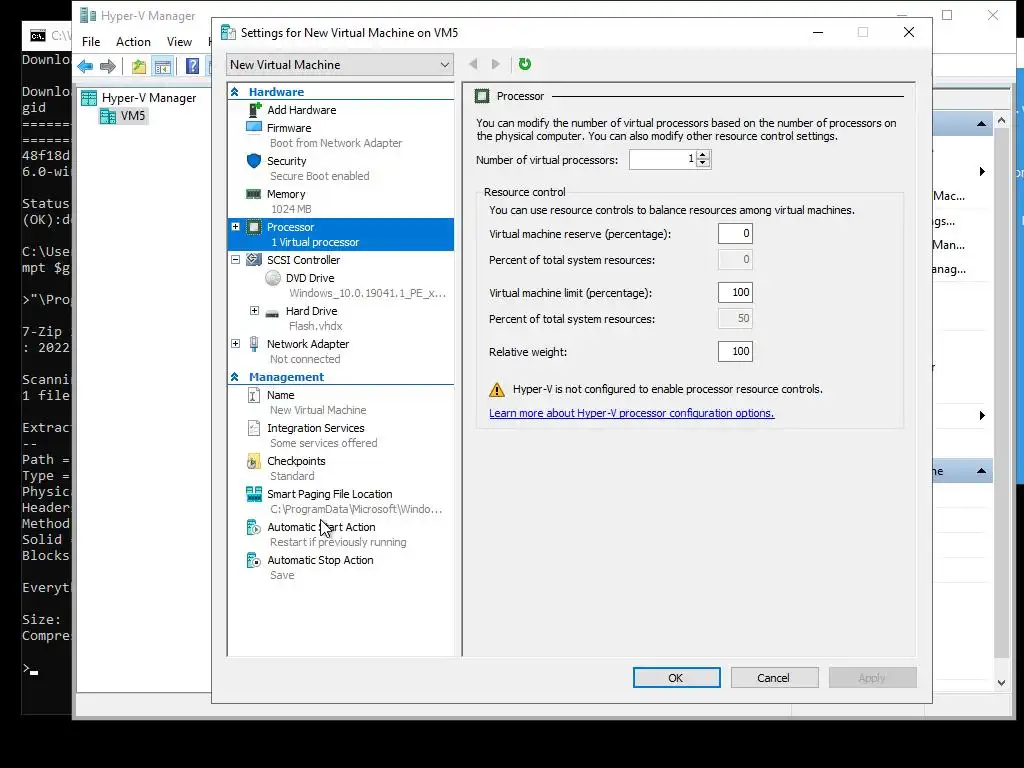The width and height of the screenshot is (1024, 768).
Task: Click the Checkpoints icon
Action: click(x=253, y=461)
